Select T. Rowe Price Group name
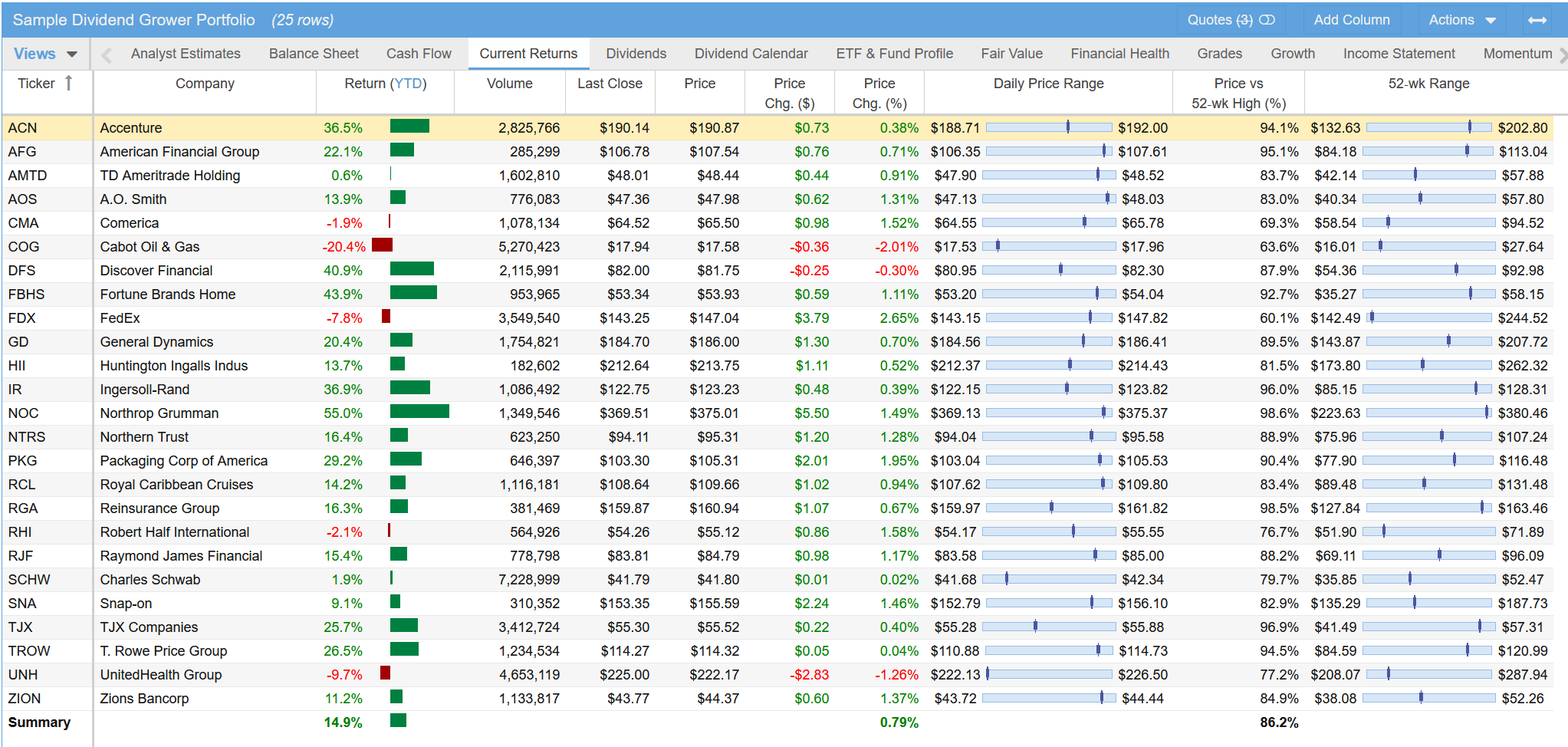This screenshot has width=1568, height=747. pyautogui.click(x=163, y=651)
